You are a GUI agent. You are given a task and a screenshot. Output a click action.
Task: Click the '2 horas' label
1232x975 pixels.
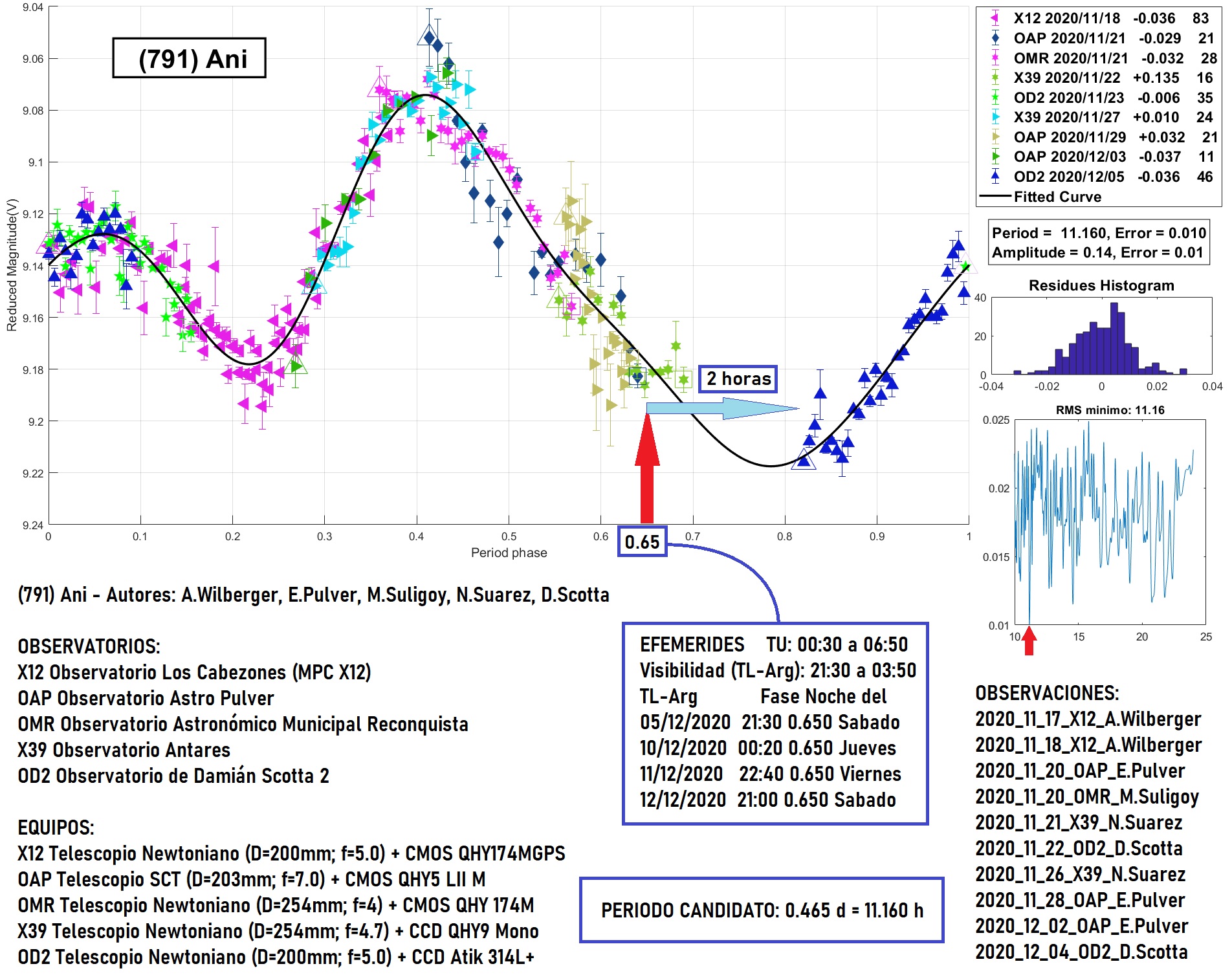[x=738, y=378]
